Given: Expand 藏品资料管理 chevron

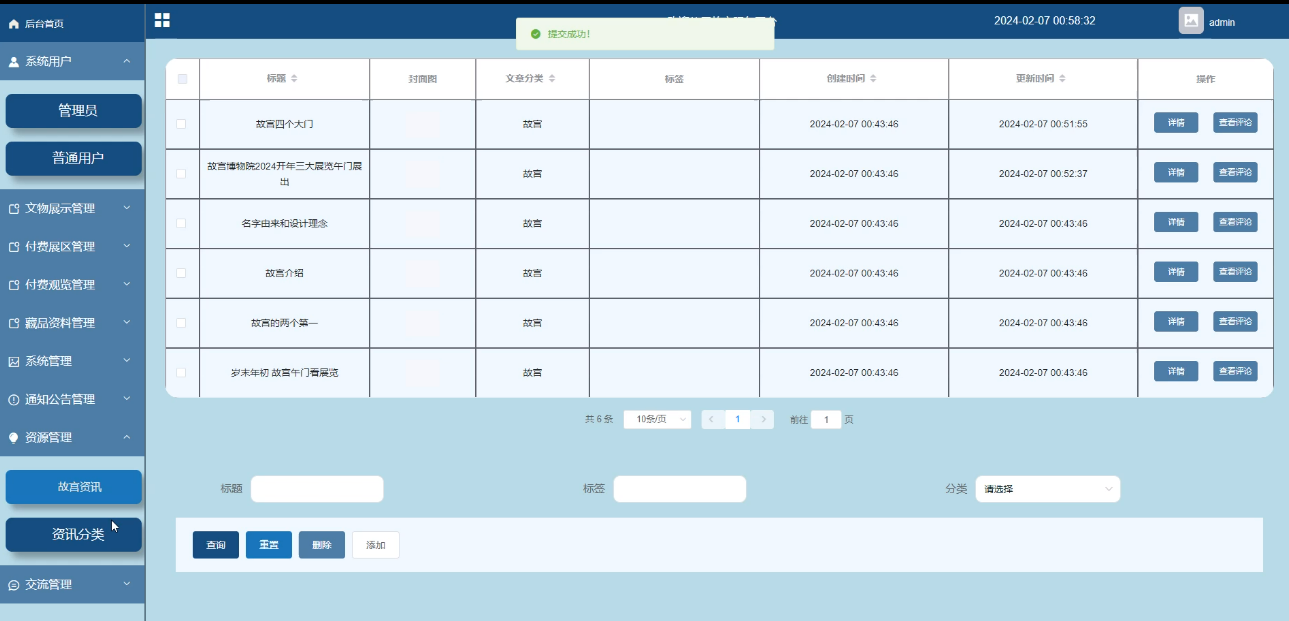Looking at the screenshot, I should [127, 322].
